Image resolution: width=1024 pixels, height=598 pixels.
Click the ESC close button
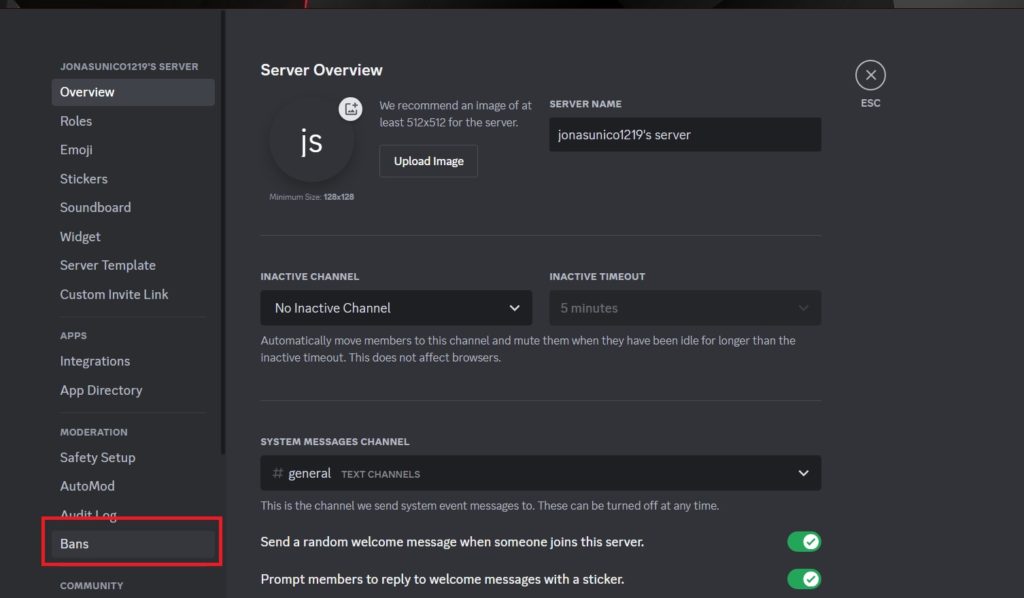870,74
